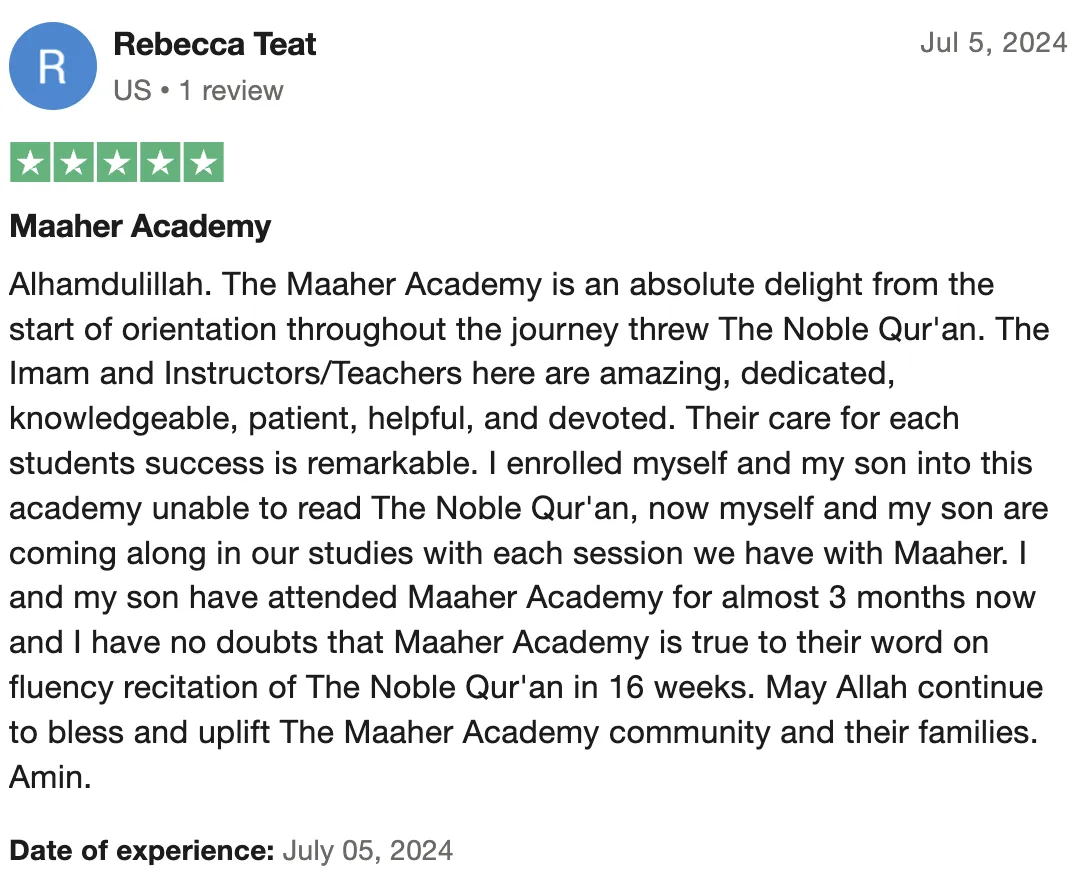Open Rebecca Teat's reviewer profile name

214,44
